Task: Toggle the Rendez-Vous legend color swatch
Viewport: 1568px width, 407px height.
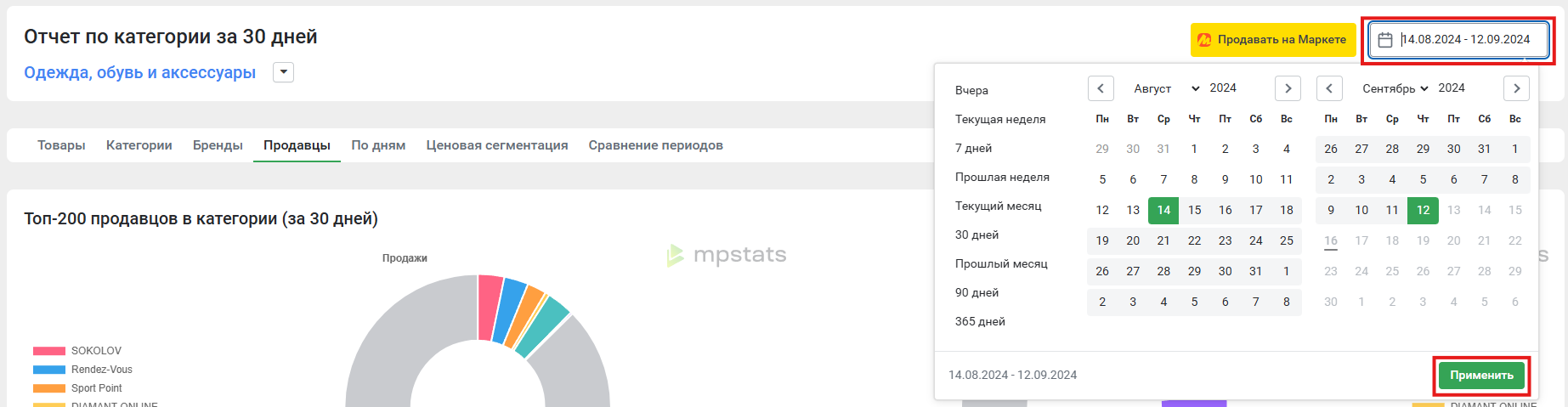Action: [49, 370]
